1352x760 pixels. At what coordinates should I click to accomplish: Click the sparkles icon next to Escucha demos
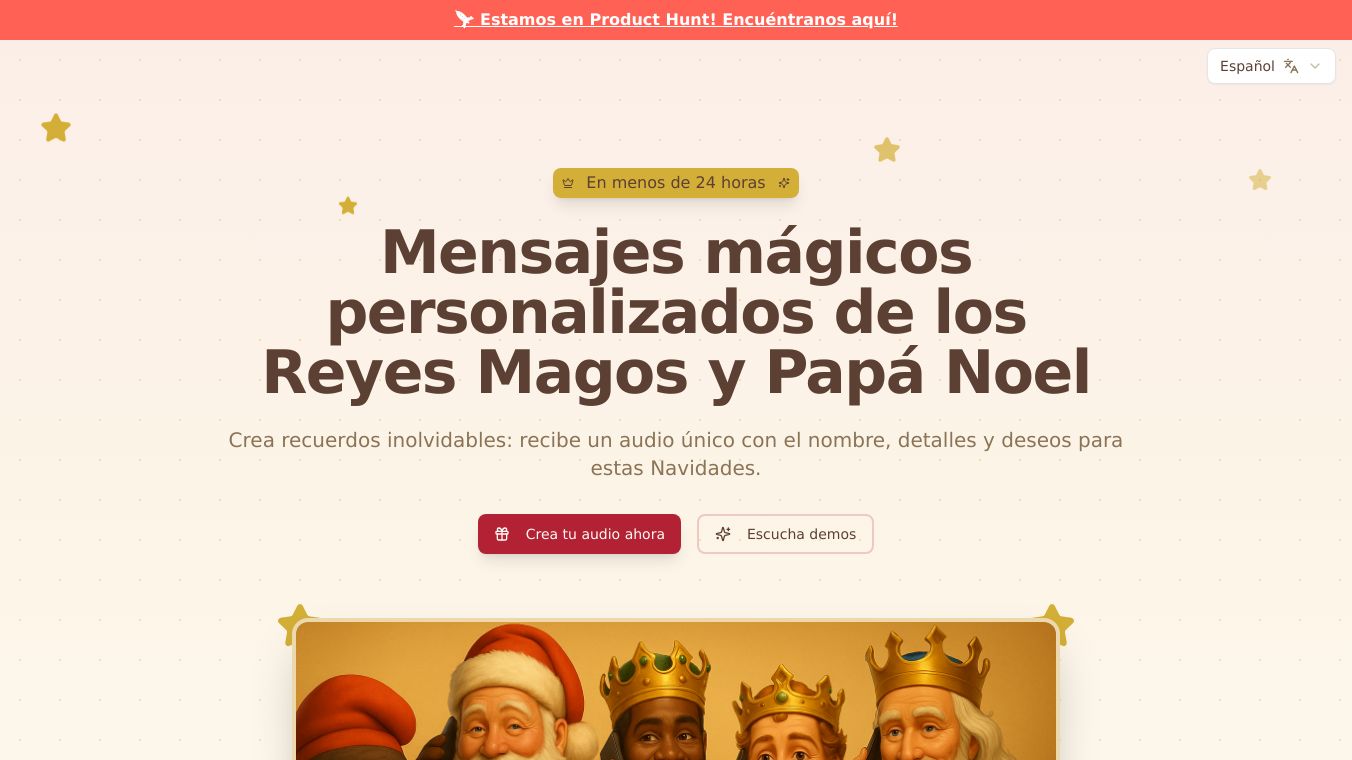(723, 534)
